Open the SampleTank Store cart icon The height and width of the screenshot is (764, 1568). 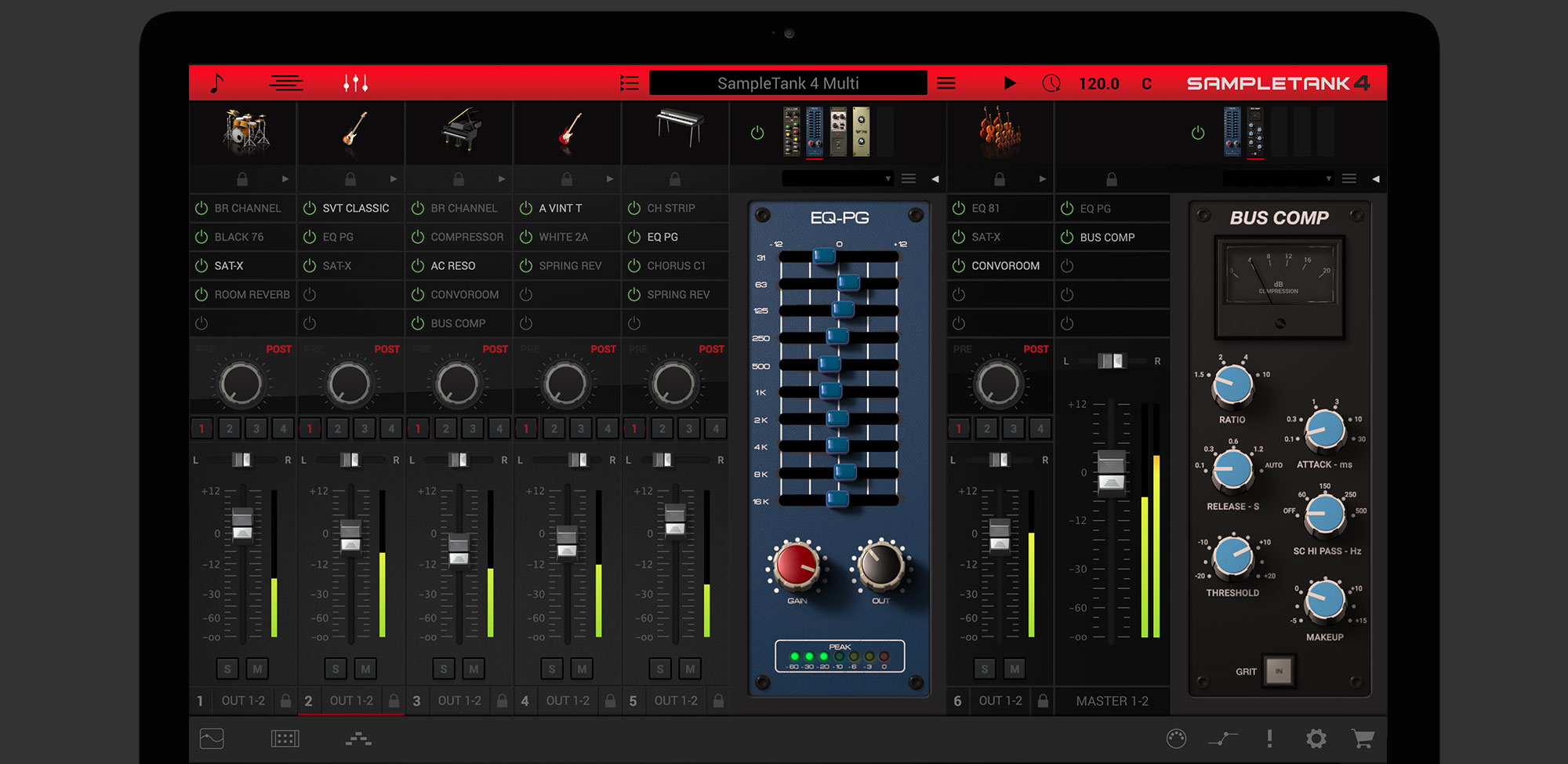tap(1363, 737)
